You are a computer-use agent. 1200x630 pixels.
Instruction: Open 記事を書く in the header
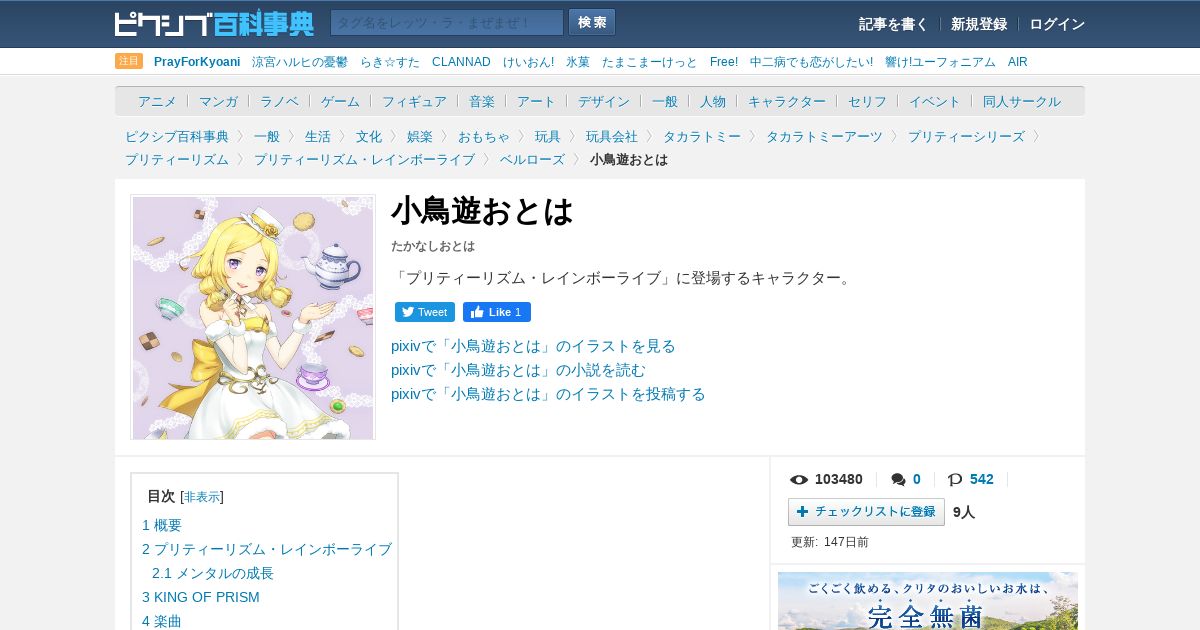coord(893,24)
